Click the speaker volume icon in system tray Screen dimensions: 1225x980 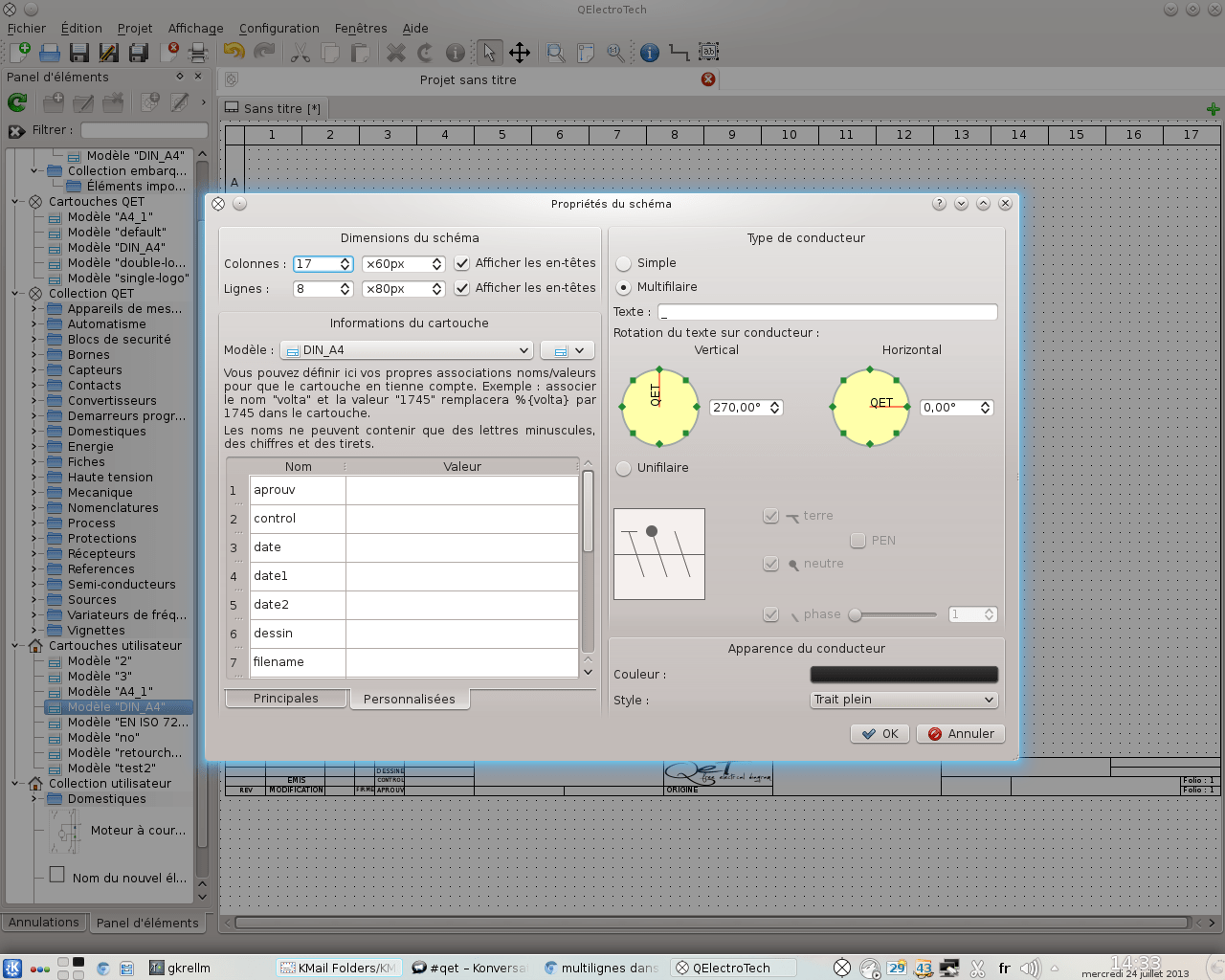click(1029, 968)
